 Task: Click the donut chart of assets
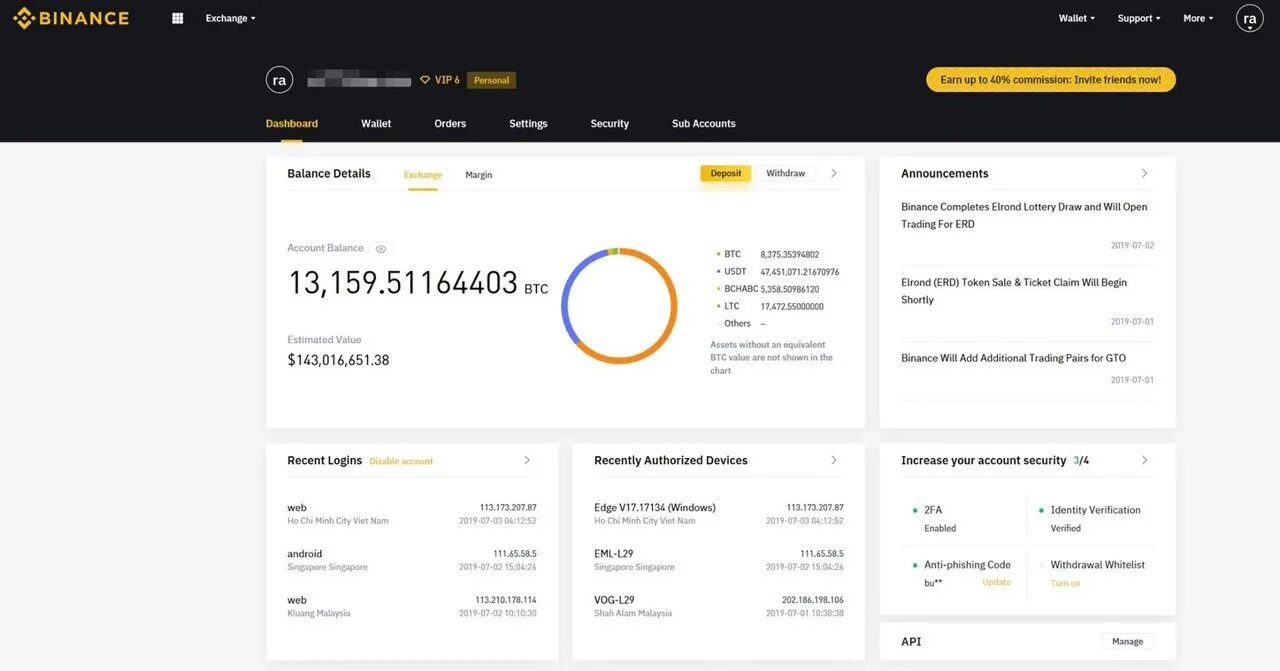point(619,305)
